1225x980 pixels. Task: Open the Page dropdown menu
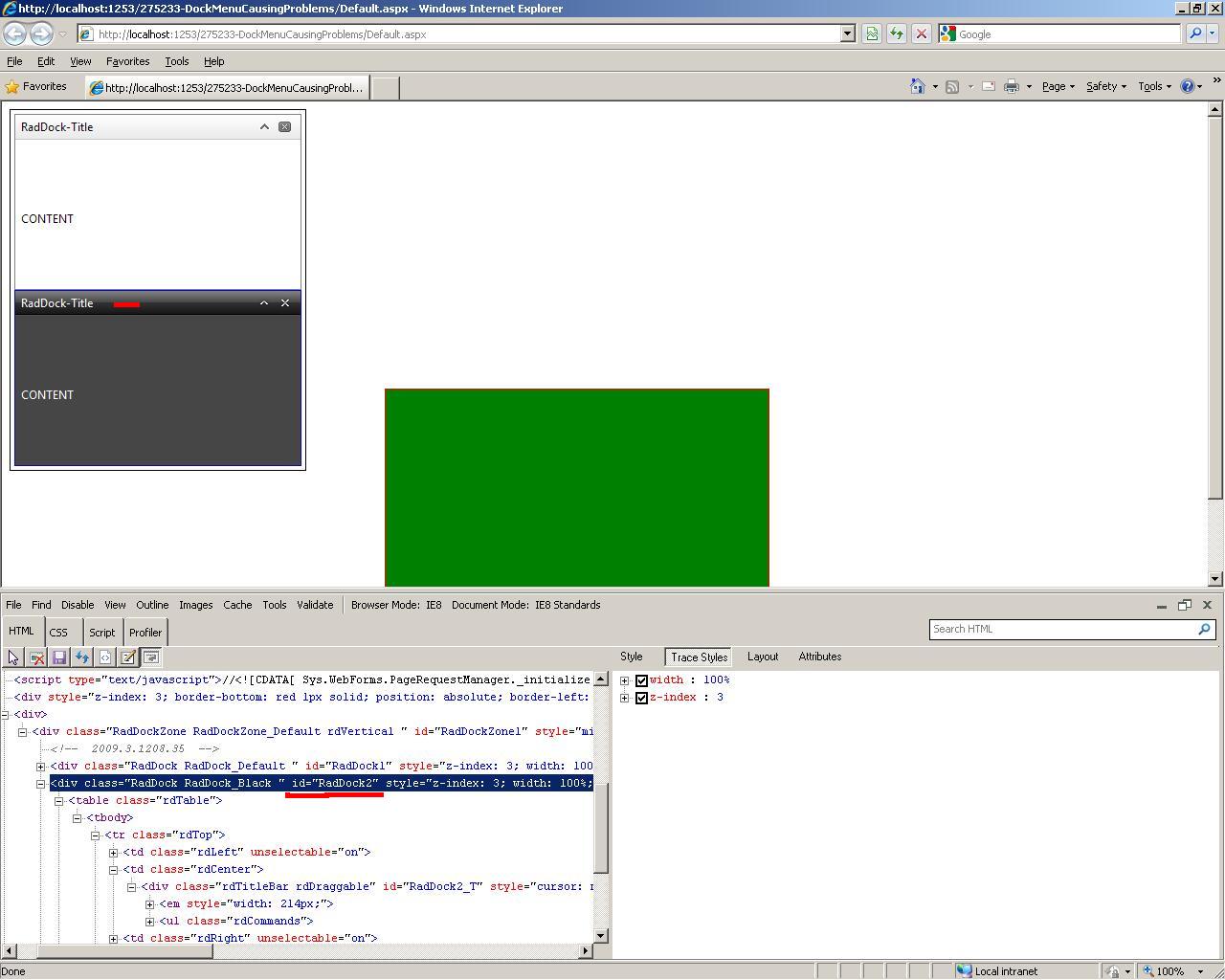click(x=1058, y=86)
